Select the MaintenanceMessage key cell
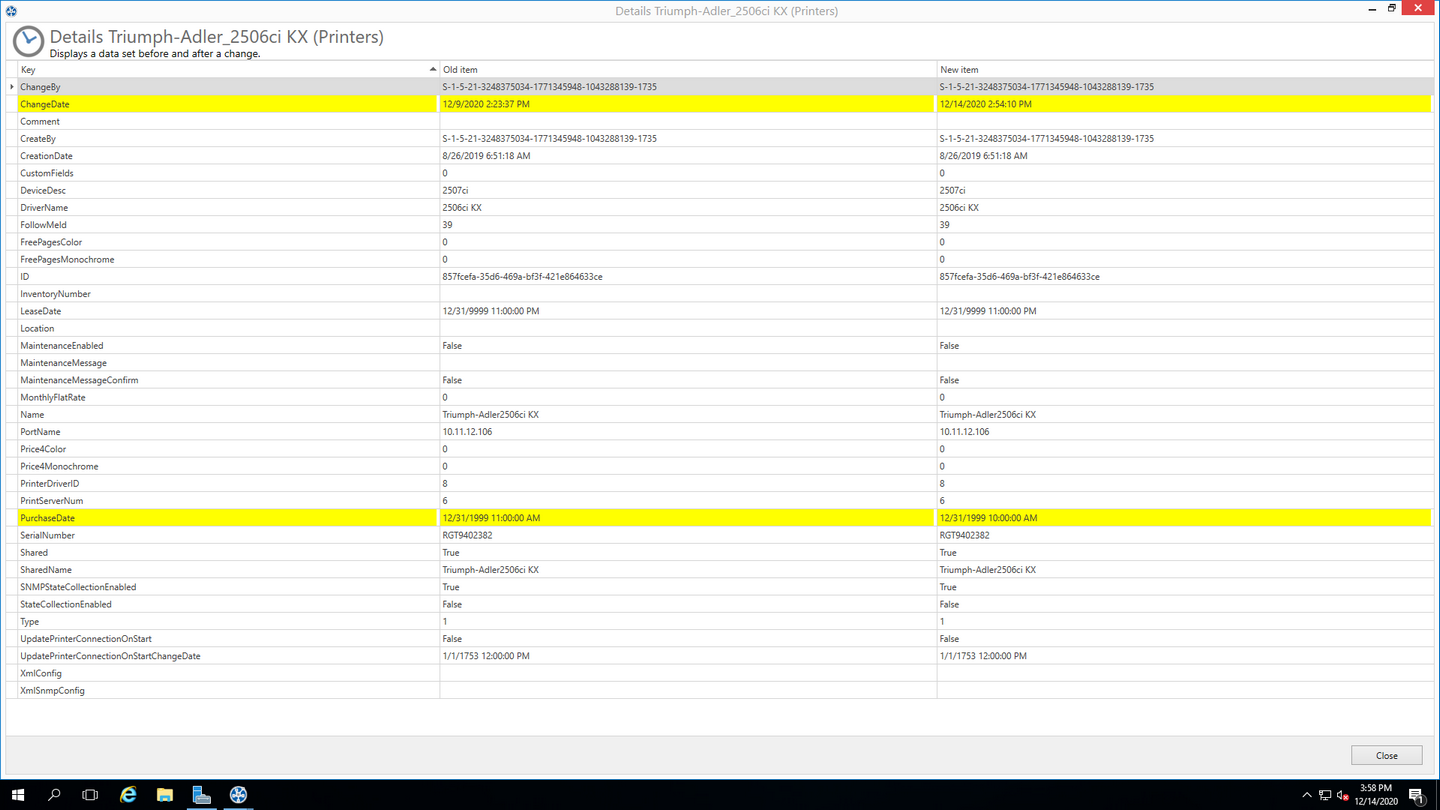The image size is (1440, 810). click(228, 363)
